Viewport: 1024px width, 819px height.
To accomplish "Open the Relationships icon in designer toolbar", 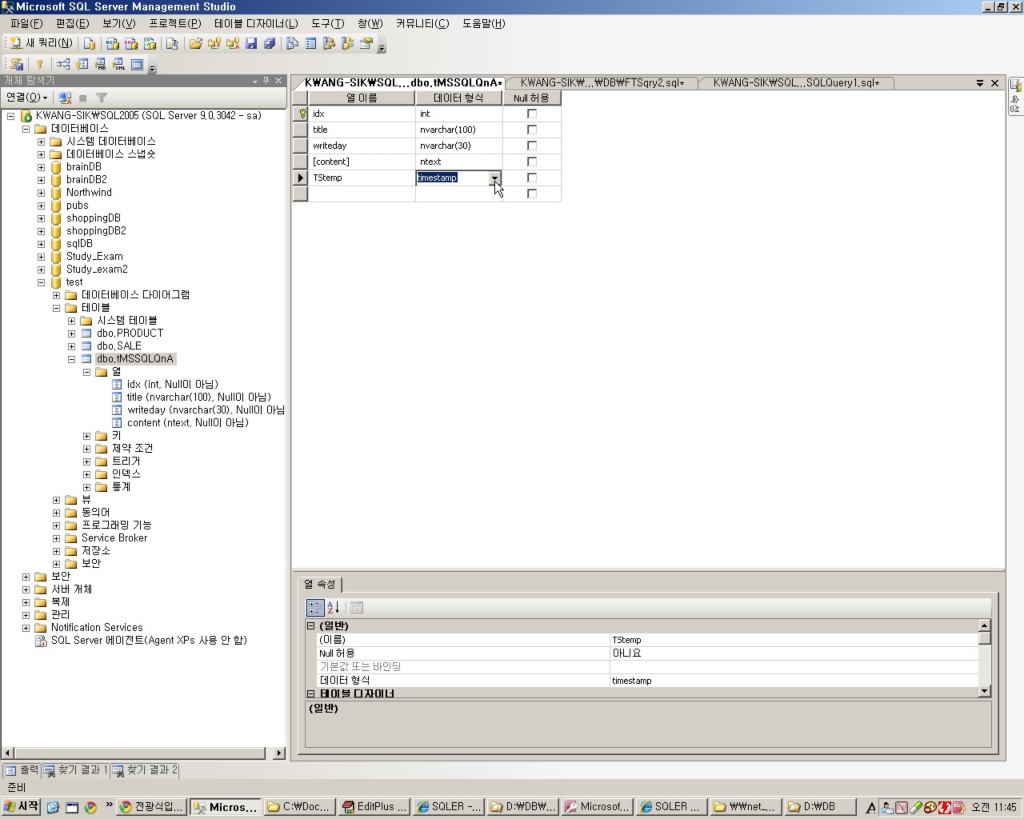I will coord(63,64).
